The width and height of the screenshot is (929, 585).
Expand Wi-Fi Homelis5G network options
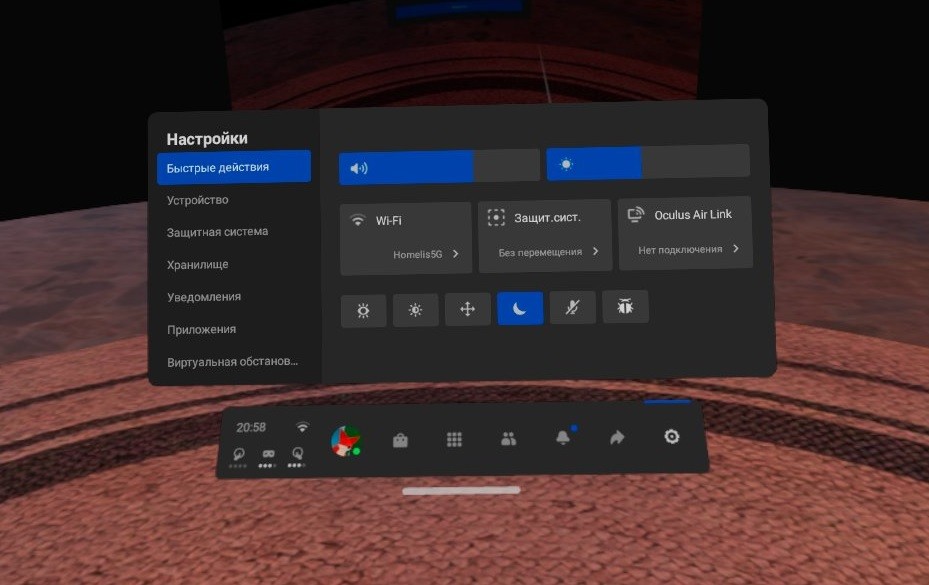[x=406, y=238]
